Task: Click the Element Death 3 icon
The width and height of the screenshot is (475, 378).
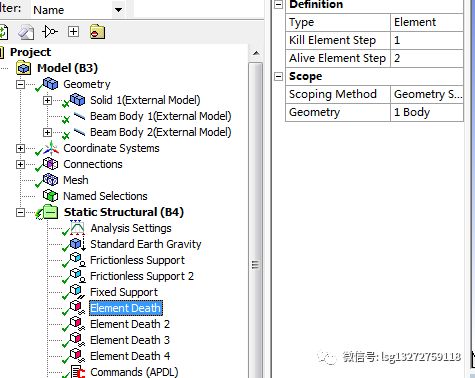Action: (x=77, y=340)
